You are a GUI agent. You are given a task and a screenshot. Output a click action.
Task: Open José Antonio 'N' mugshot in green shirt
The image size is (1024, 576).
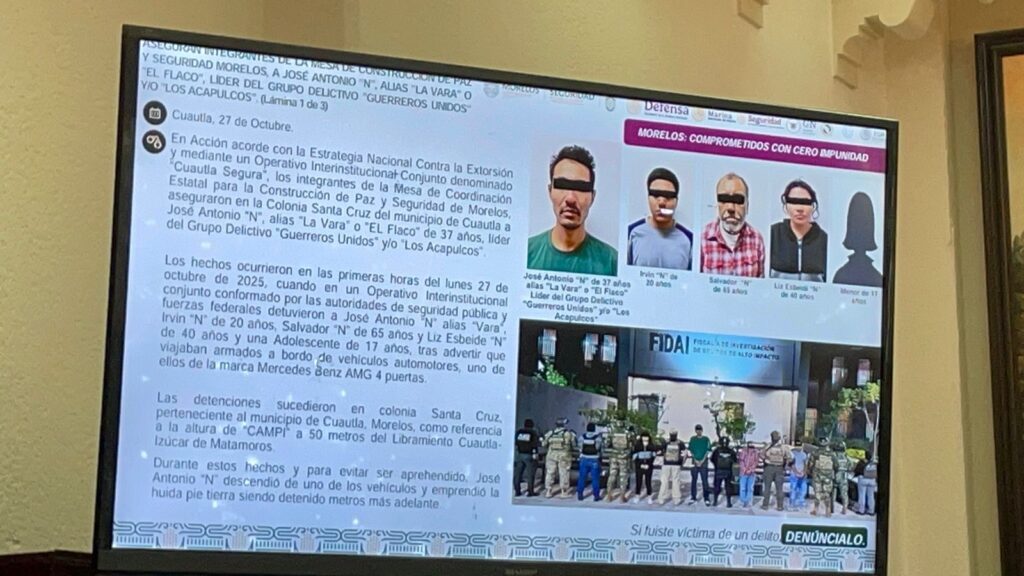[572, 212]
